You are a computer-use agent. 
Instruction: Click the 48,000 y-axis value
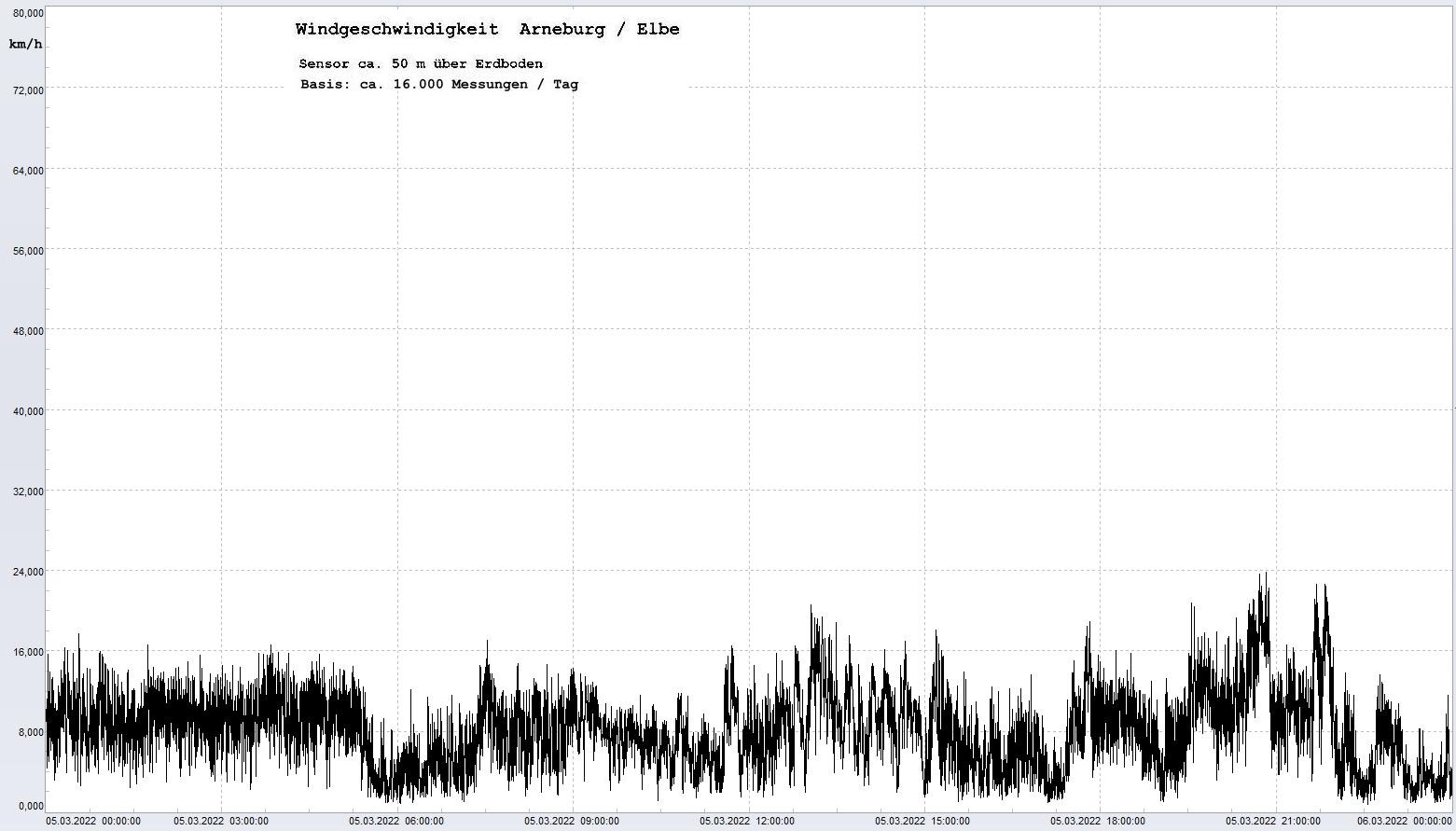point(28,331)
